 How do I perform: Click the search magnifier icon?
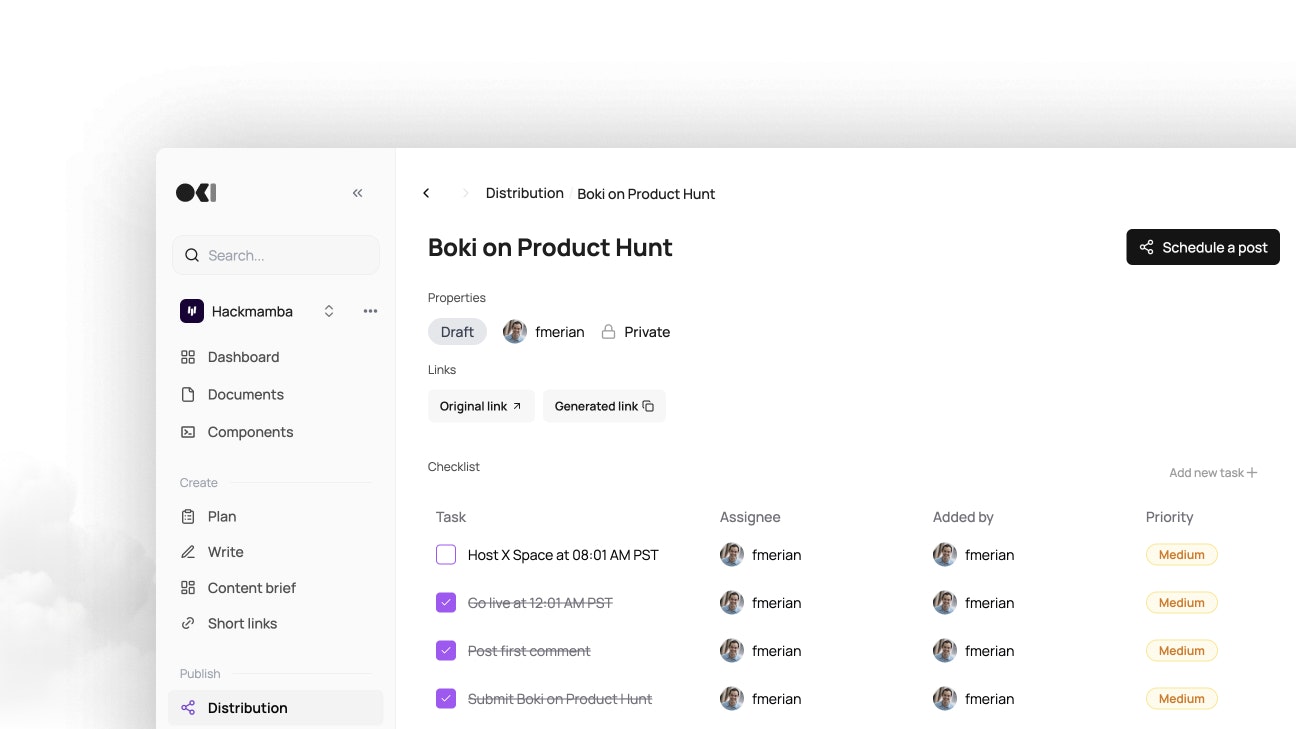coord(192,255)
